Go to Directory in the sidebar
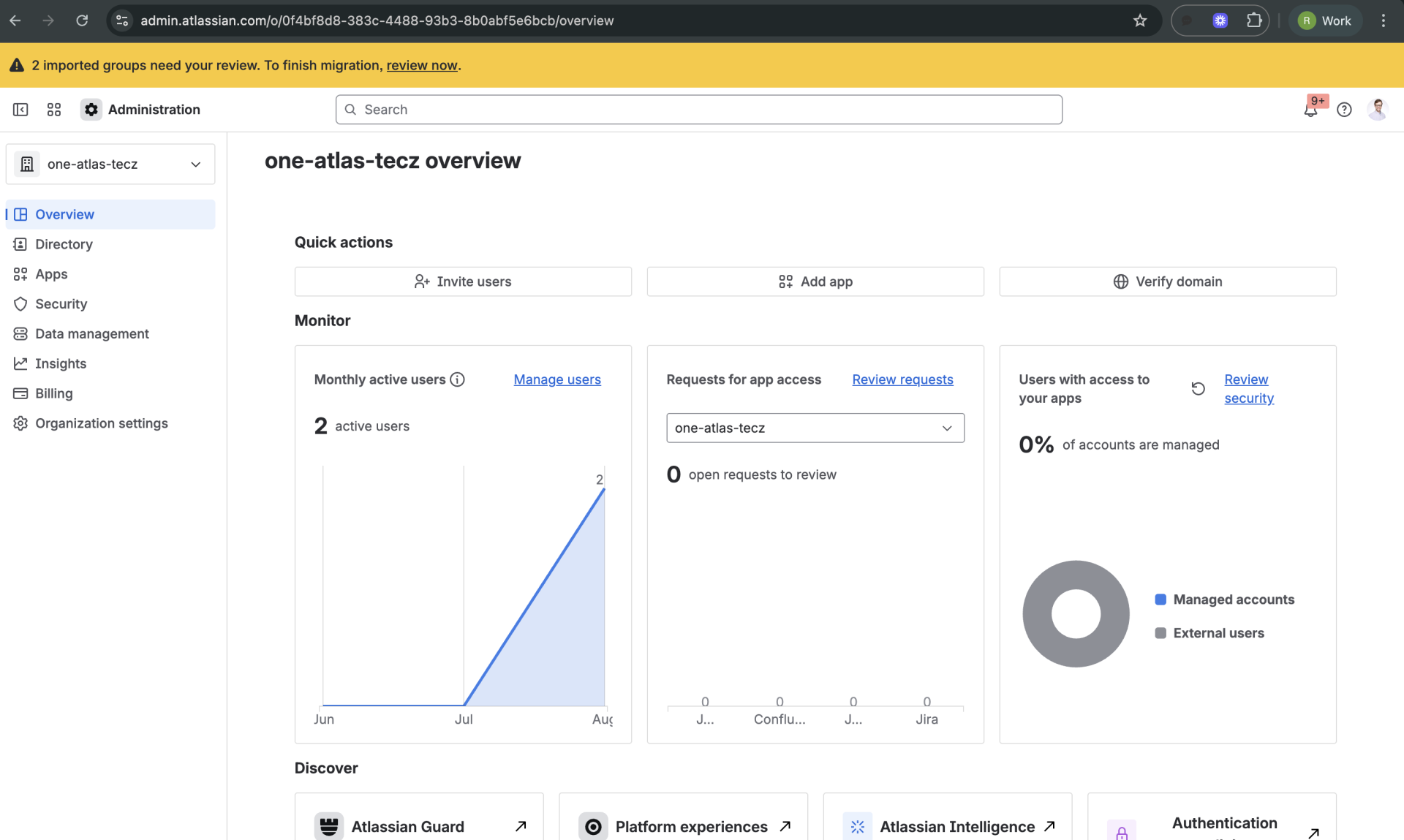This screenshot has width=1404, height=840. pos(64,244)
